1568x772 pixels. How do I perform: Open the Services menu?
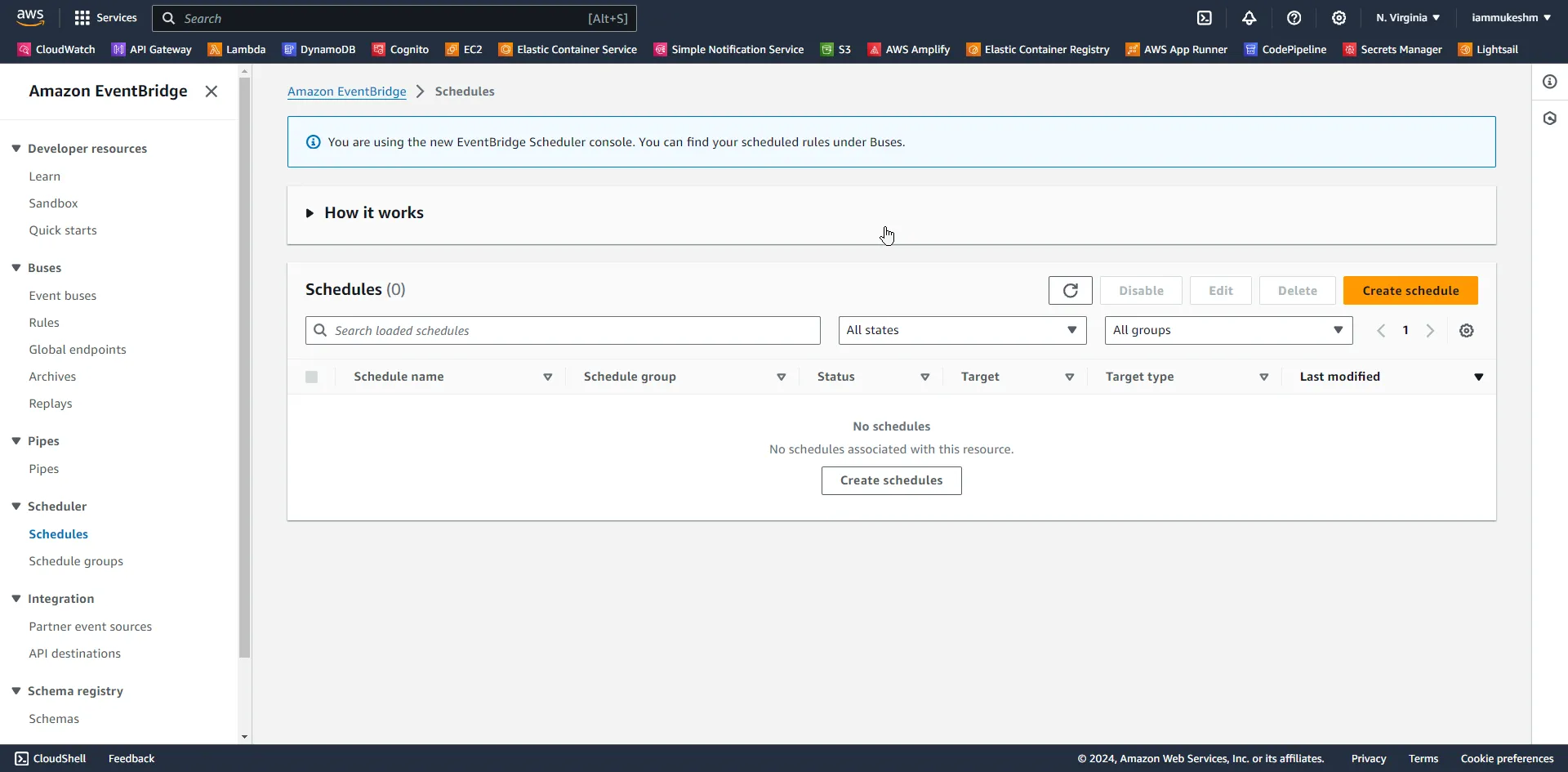click(105, 17)
